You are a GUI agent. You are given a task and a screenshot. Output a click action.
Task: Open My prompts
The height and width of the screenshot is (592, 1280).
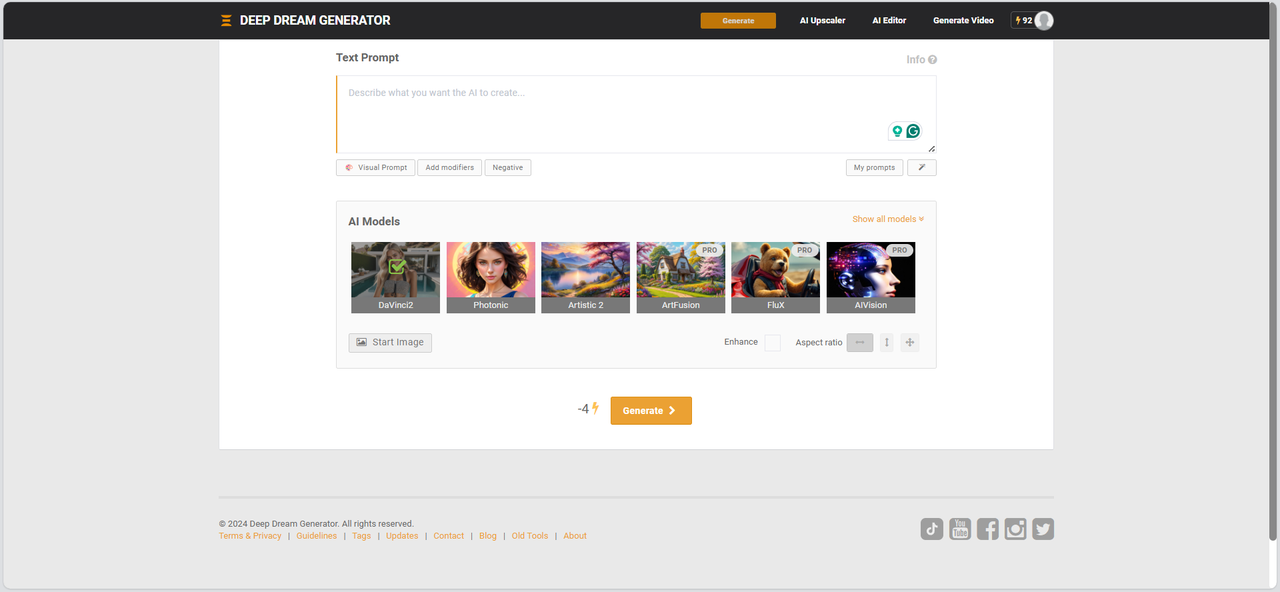tap(874, 168)
